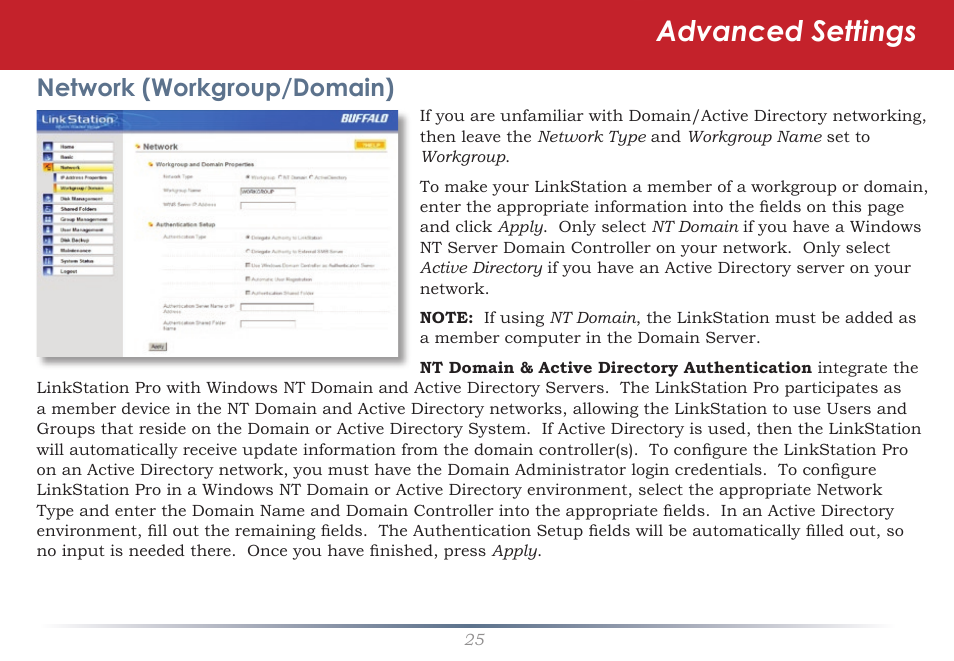Click Authentication Server Name or IP field
954x661 pixels.
click(277, 307)
